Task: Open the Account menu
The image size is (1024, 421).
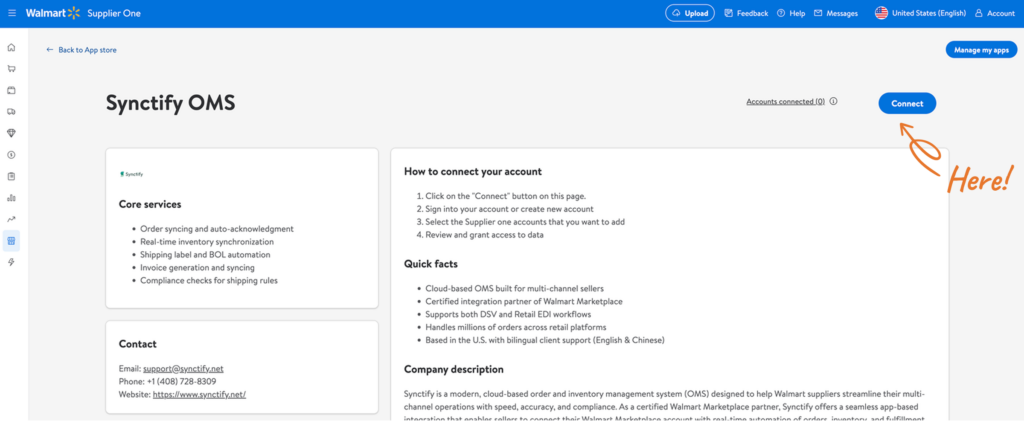Action: 995,13
